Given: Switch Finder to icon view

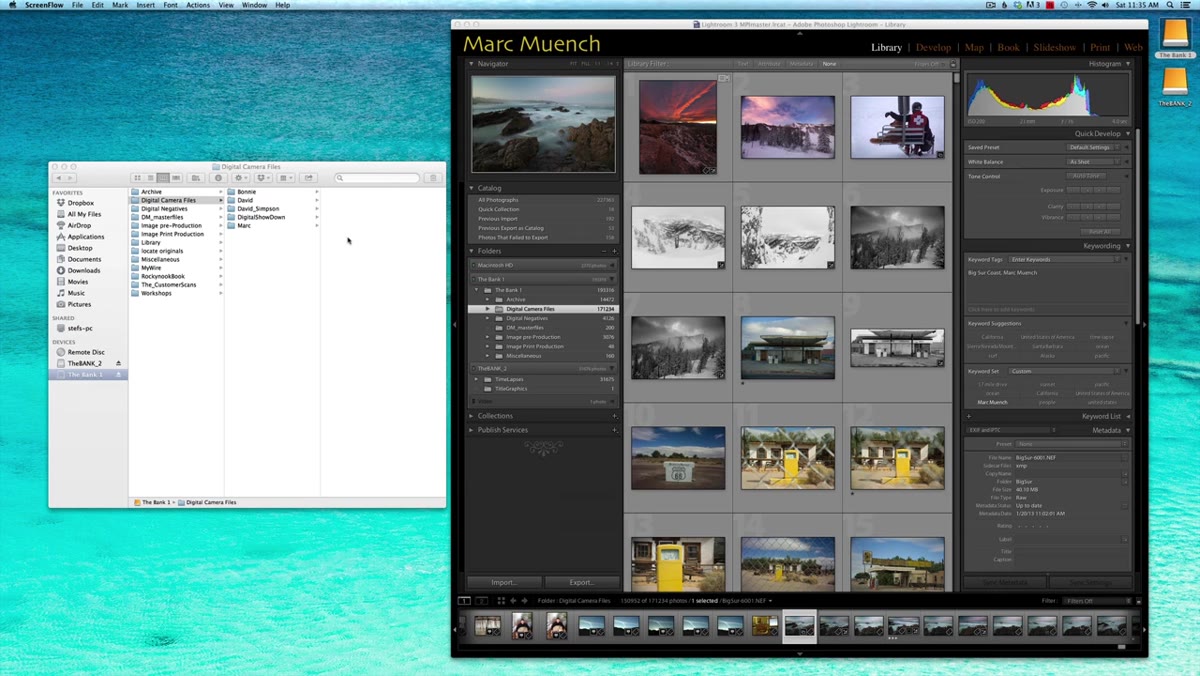Looking at the screenshot, I should [x=137, y=178].
